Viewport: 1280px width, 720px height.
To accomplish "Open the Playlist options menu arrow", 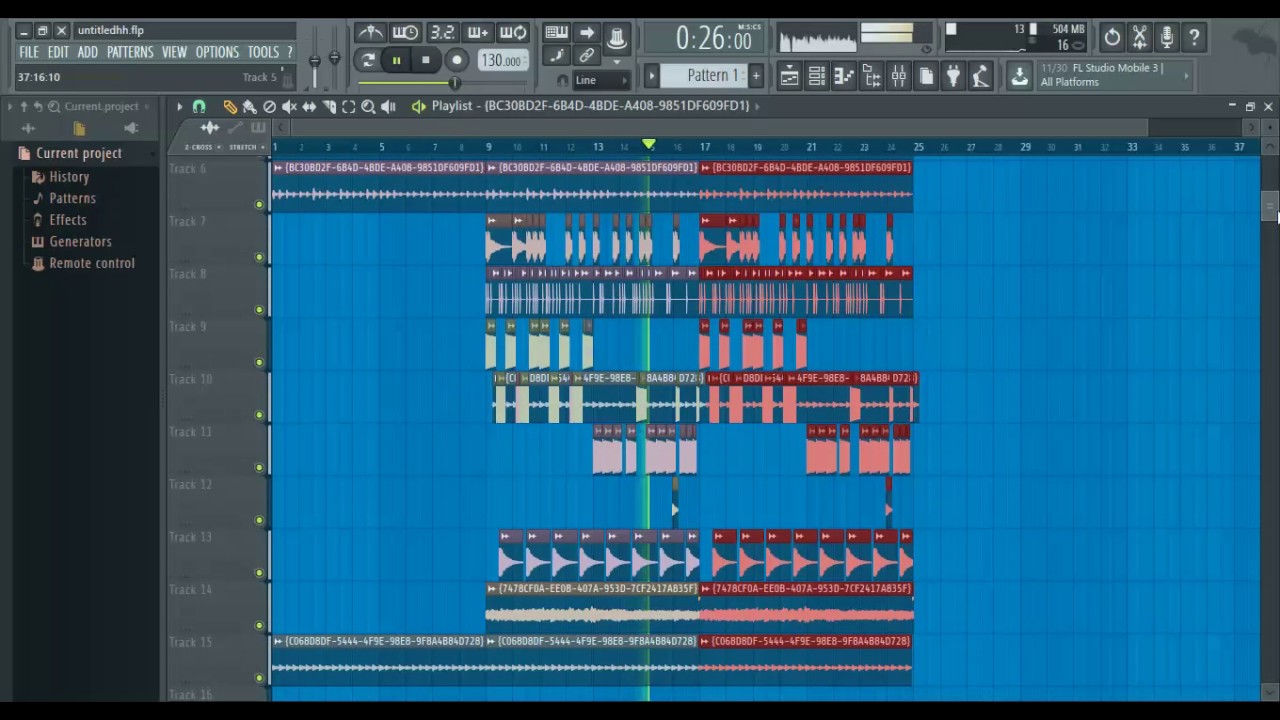I will pos(179,106).
